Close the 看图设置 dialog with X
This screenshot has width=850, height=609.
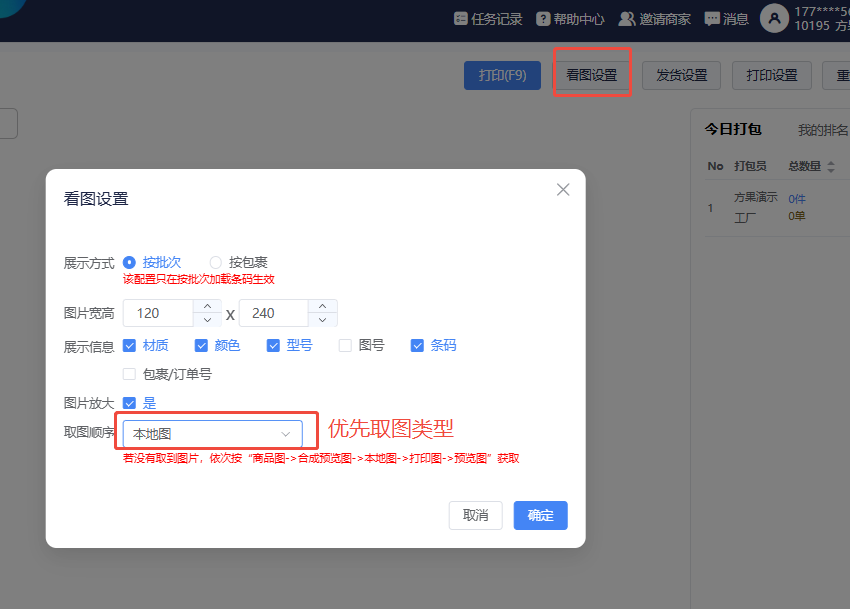[563, 189]
